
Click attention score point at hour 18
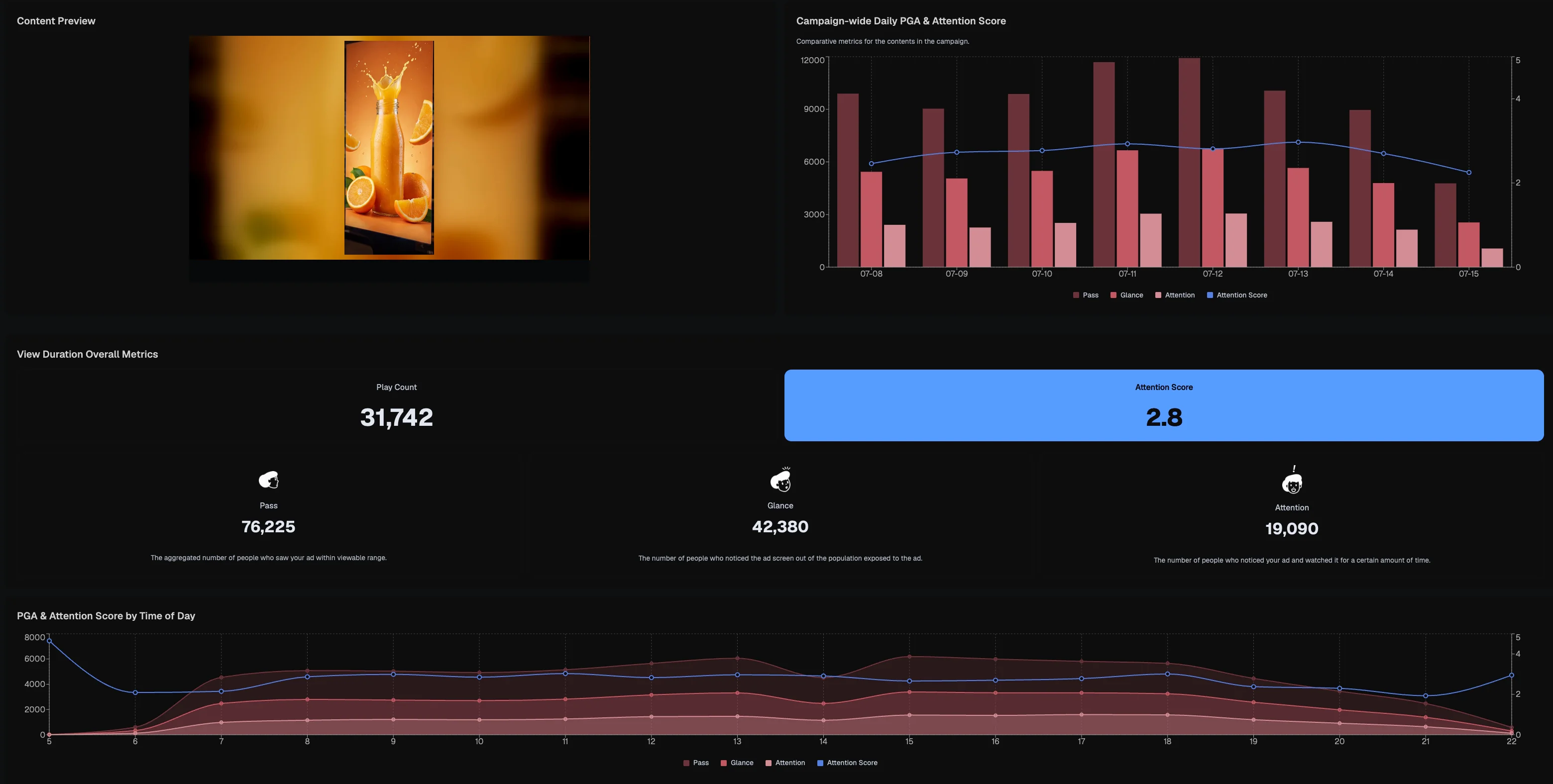point(1167,674)
